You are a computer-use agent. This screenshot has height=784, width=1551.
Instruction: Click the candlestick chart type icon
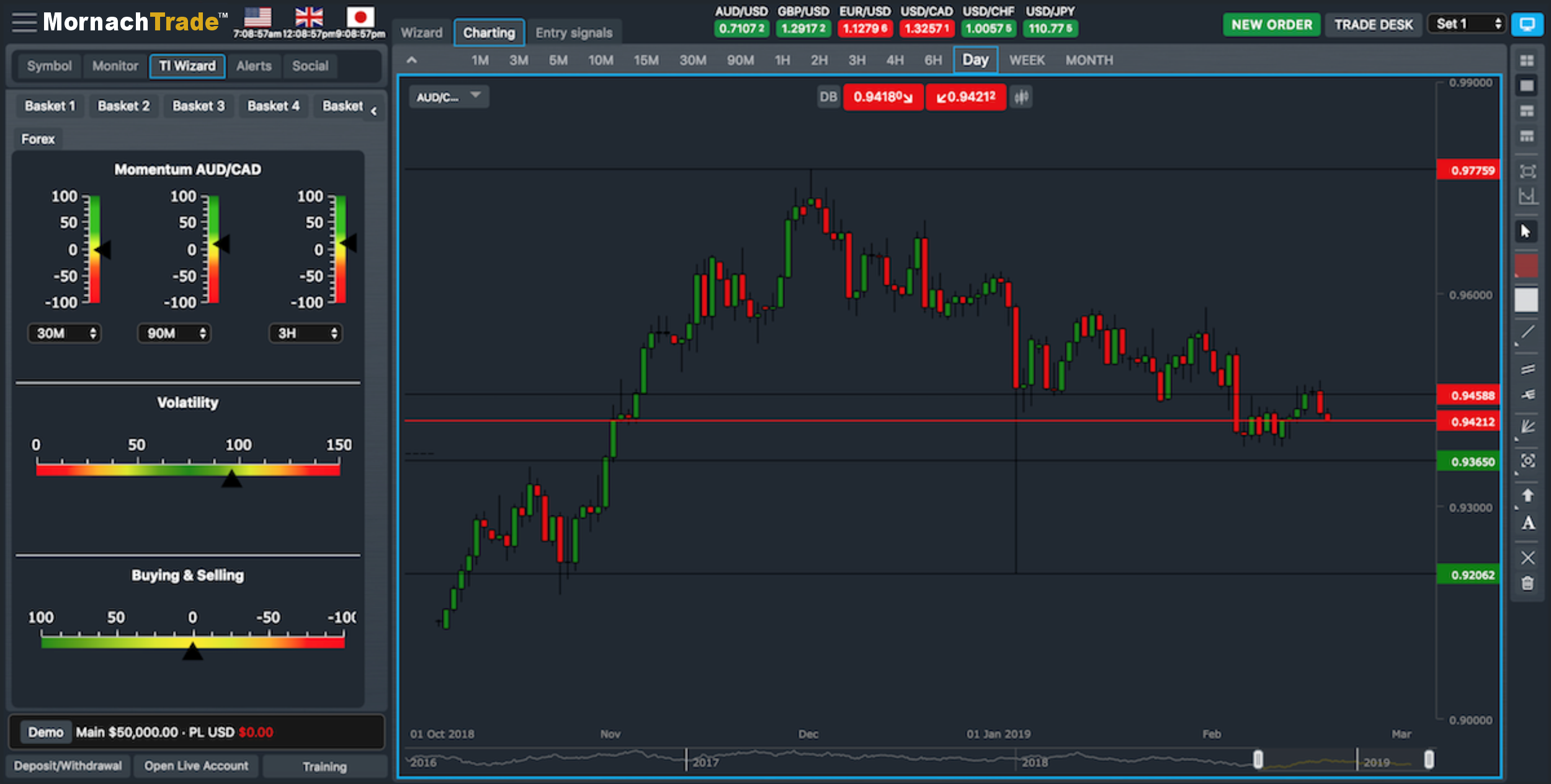1021,97
